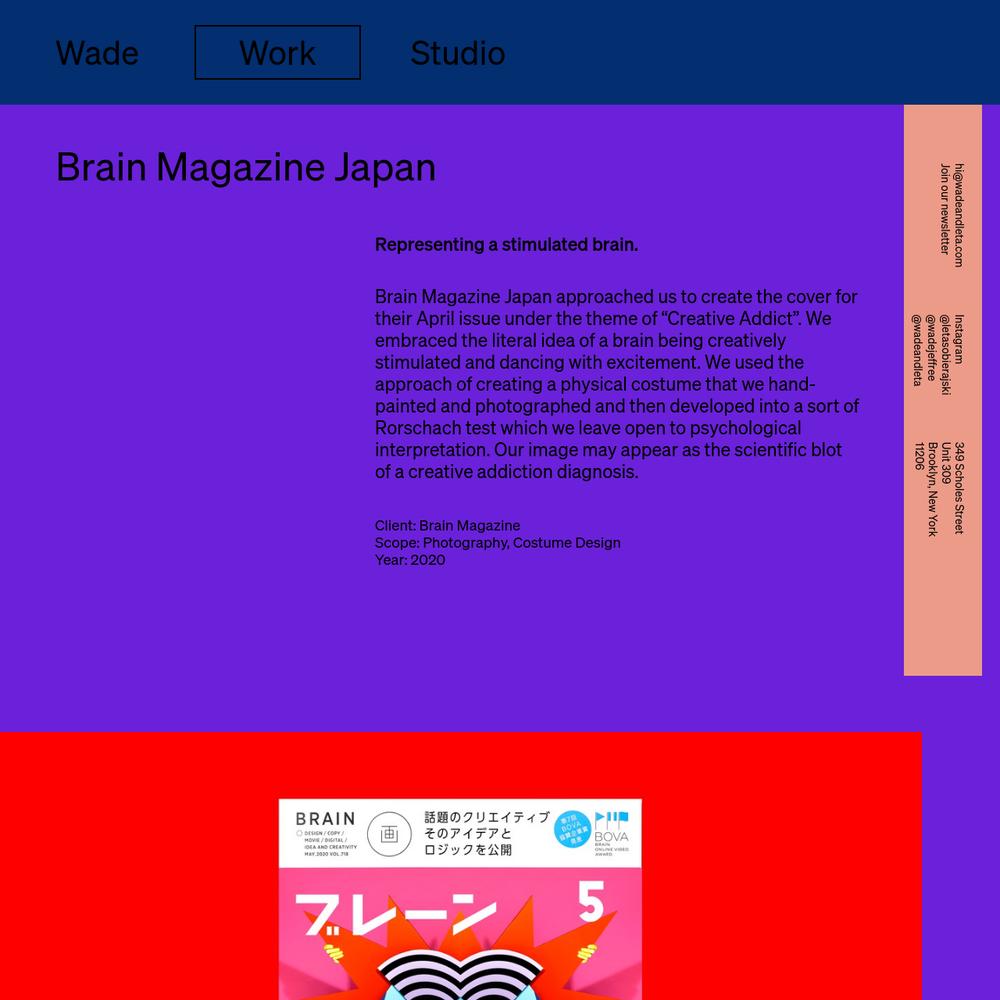Select the Work tab in the navigation
Viewport: 1000px width, 1000px height.
point(277,52)
